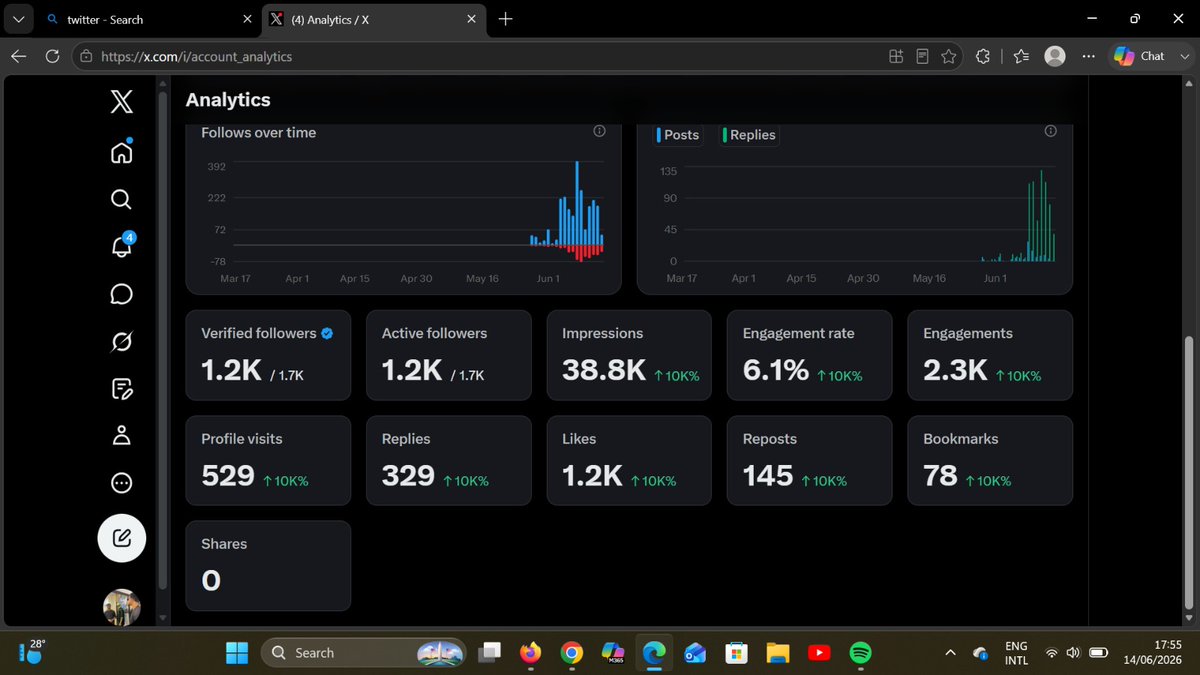Viewport: 1200px width, 675px height.
Task: Open Copilot Chat button
Action: click(x=1139, y=56)
